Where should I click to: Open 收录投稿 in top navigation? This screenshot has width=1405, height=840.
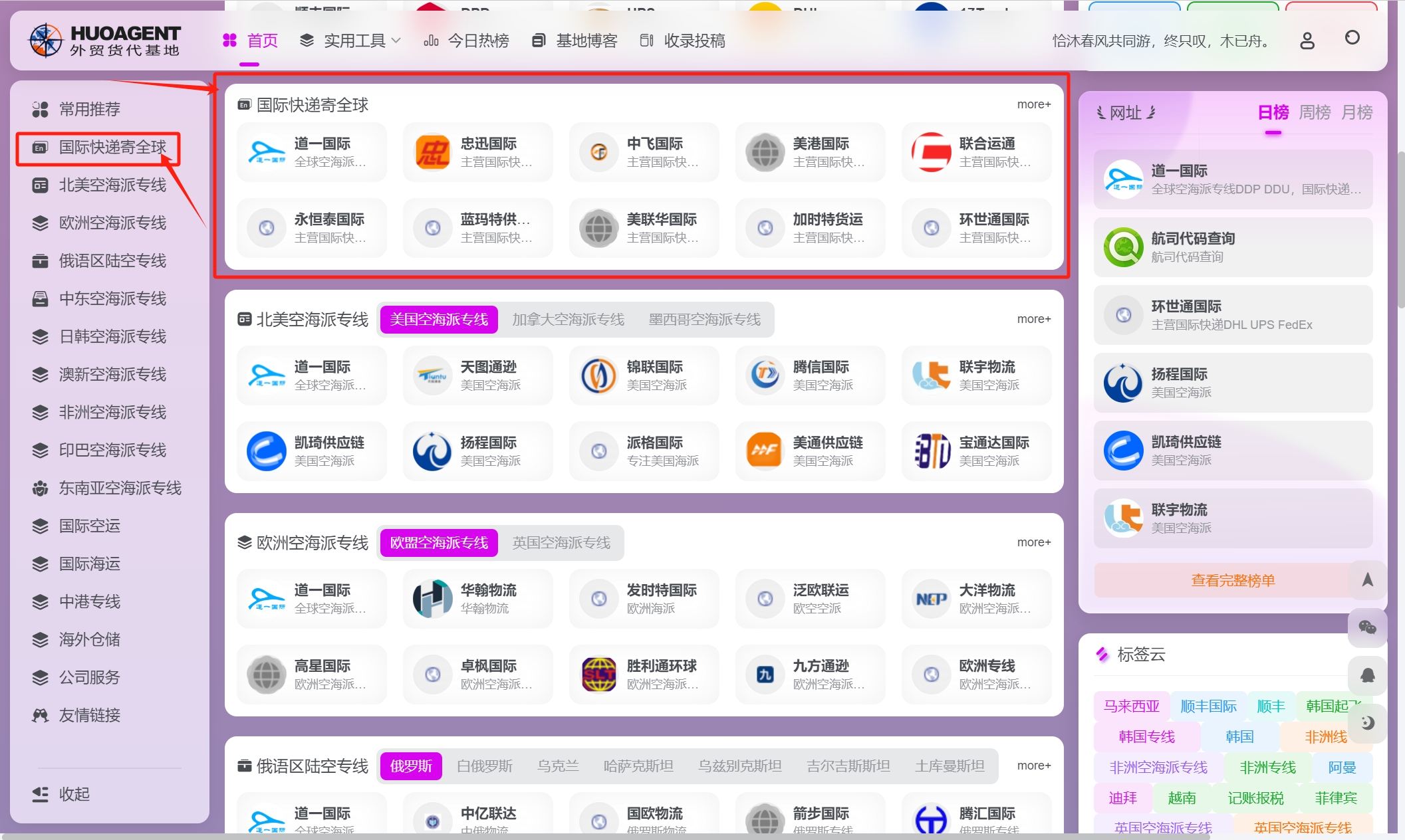click(x=683, y=41)
